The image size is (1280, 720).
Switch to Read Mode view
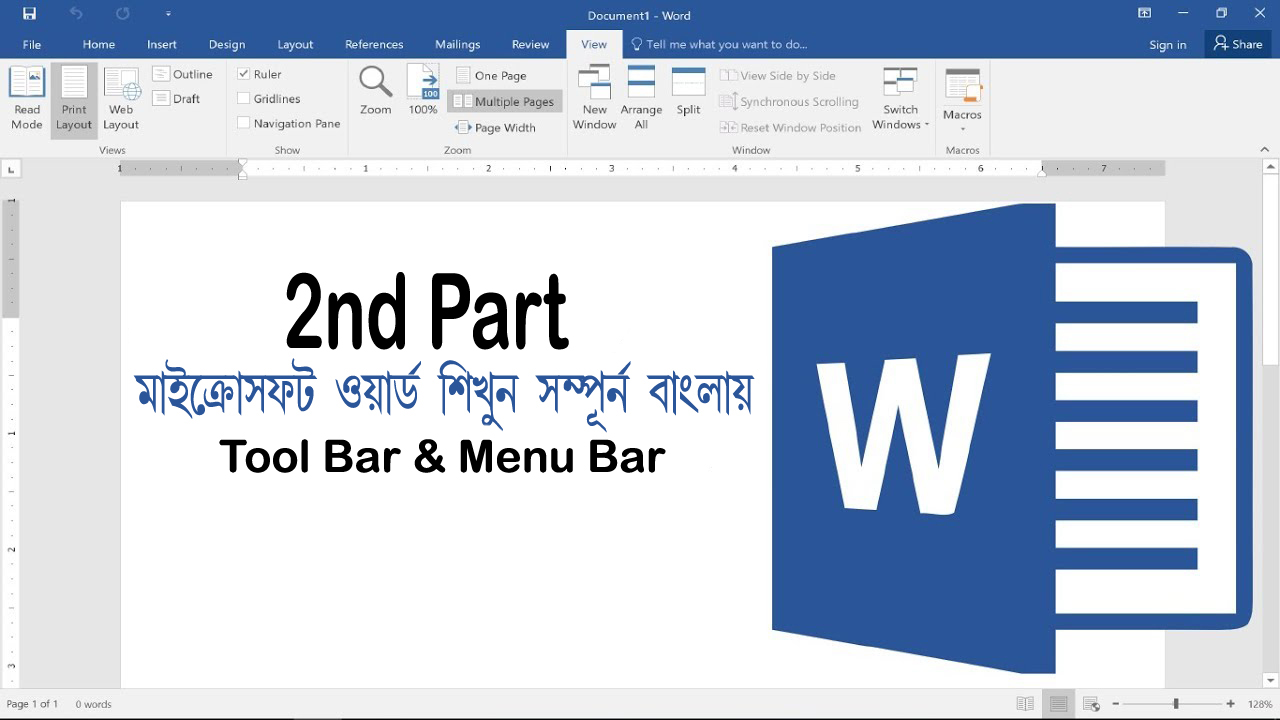(x=27, y=100)
